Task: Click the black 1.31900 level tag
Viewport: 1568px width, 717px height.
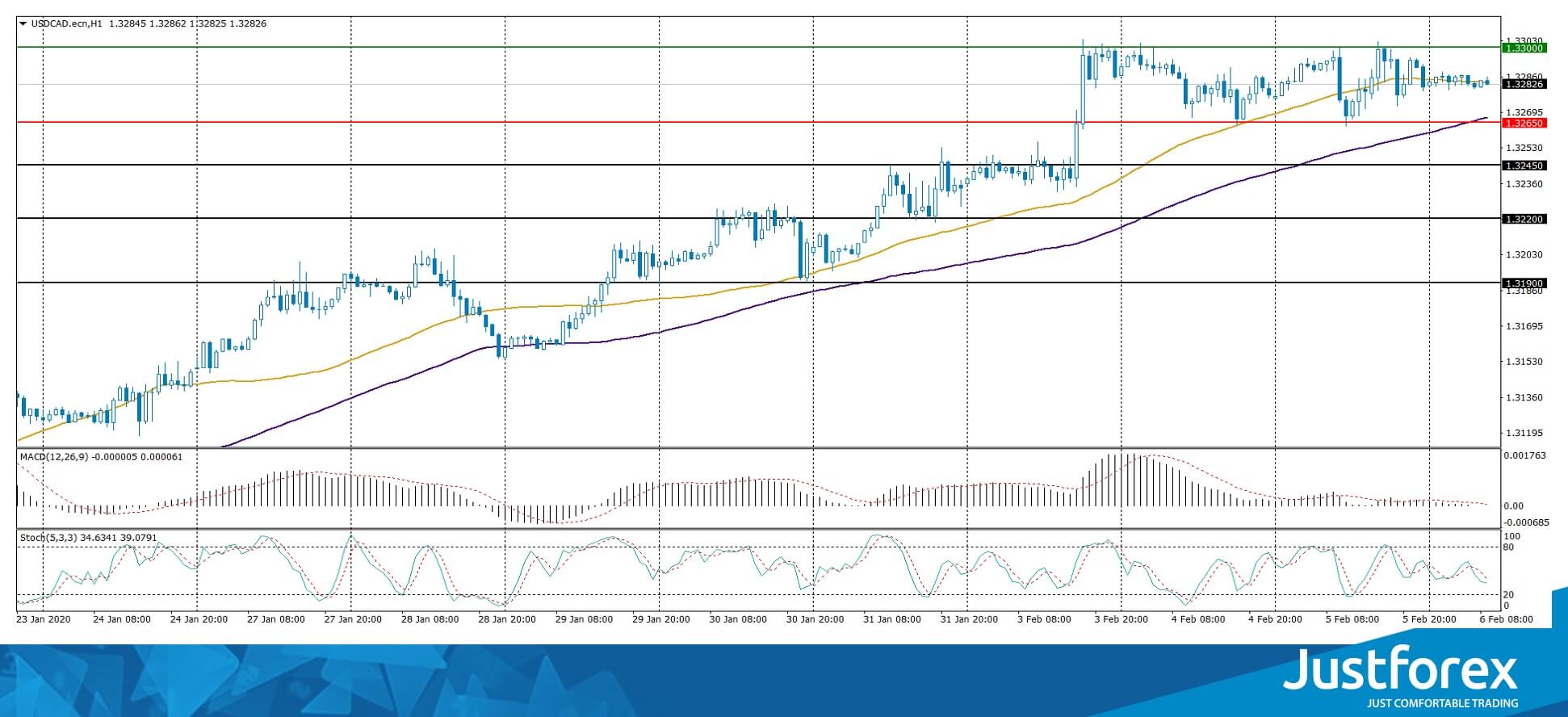Action: (1524, 283)
